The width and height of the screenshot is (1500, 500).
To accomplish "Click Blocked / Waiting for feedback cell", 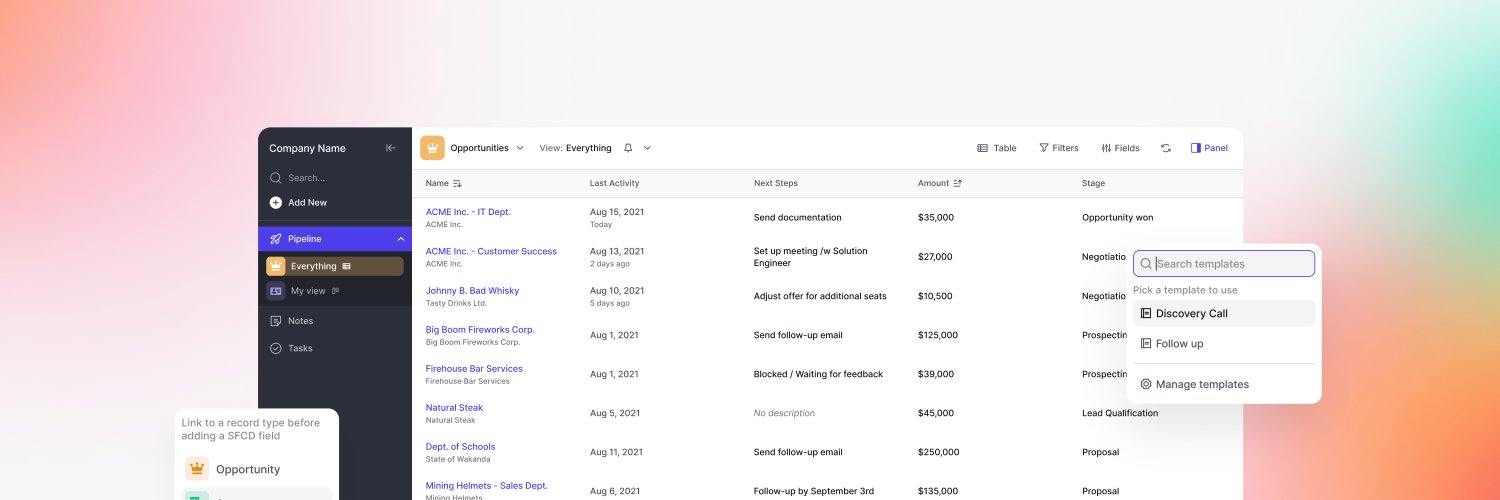I will (818, 374).
